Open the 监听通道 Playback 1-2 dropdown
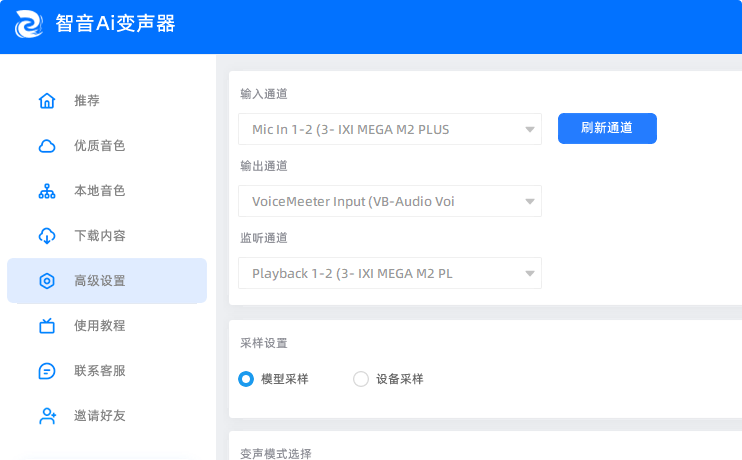Viewport: 742px width, 460px height. (x=390, y=273)
